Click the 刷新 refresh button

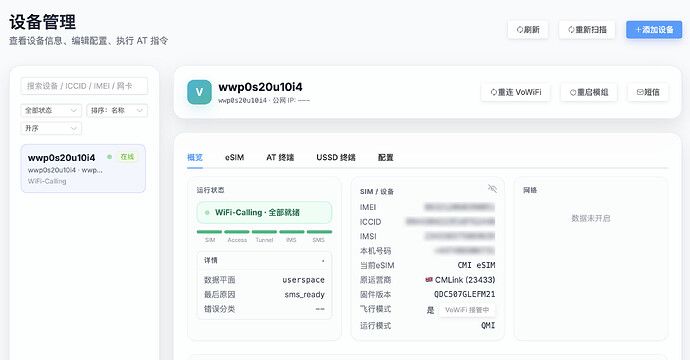(x=528, y=29)
